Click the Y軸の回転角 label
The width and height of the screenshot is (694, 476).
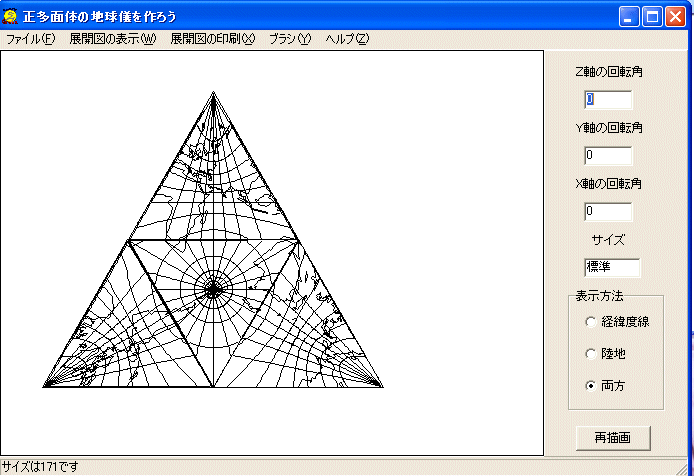pos(609,128)
